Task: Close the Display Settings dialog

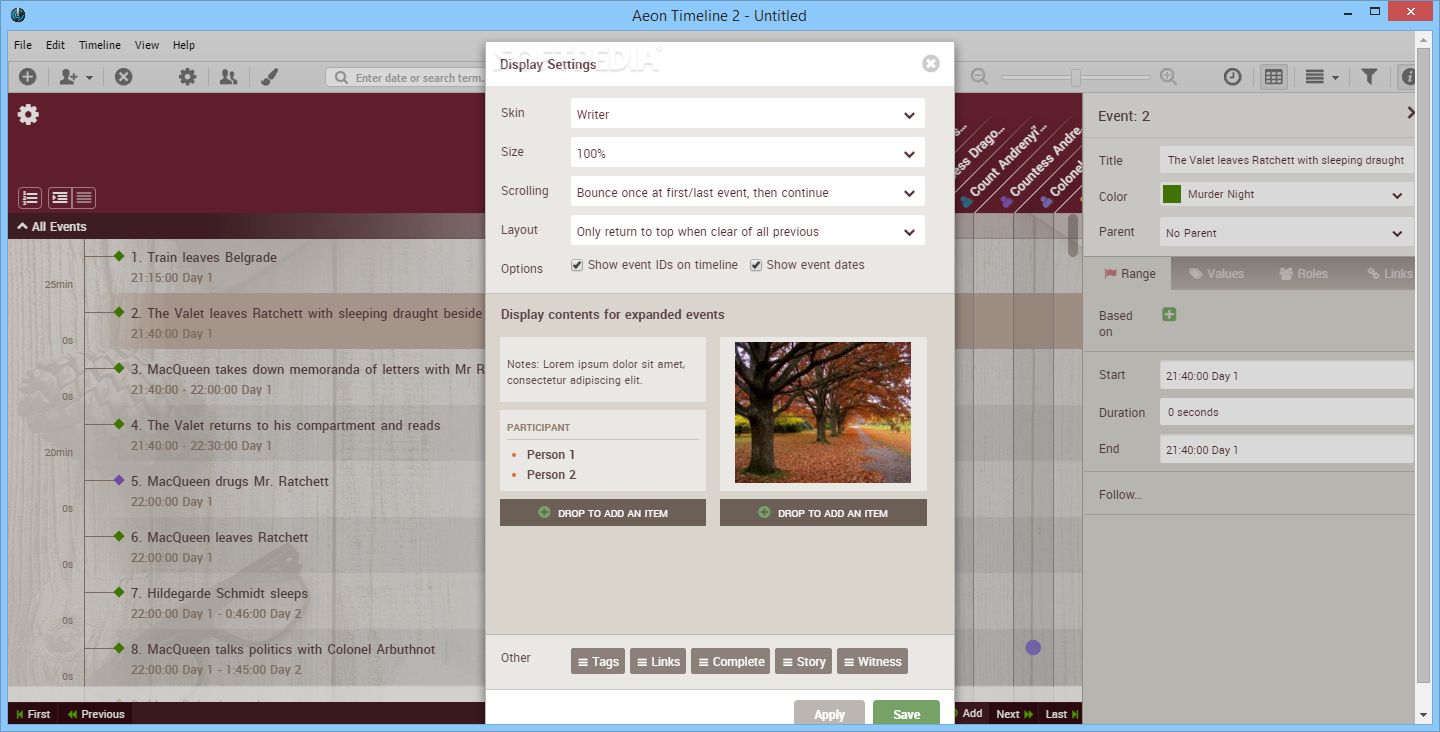Action: point(931,64)
